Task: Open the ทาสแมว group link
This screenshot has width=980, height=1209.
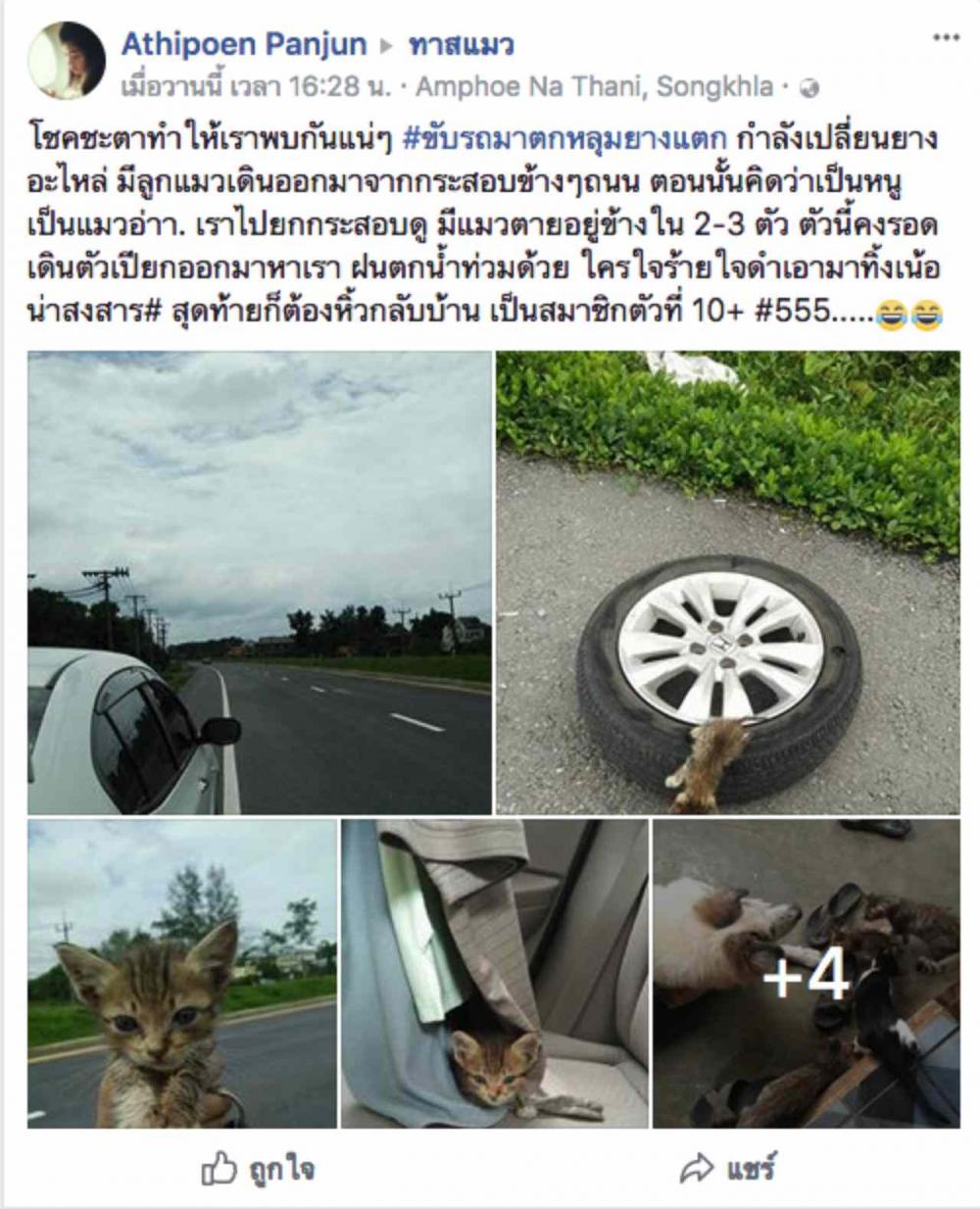Action: (x=462, y=44)
